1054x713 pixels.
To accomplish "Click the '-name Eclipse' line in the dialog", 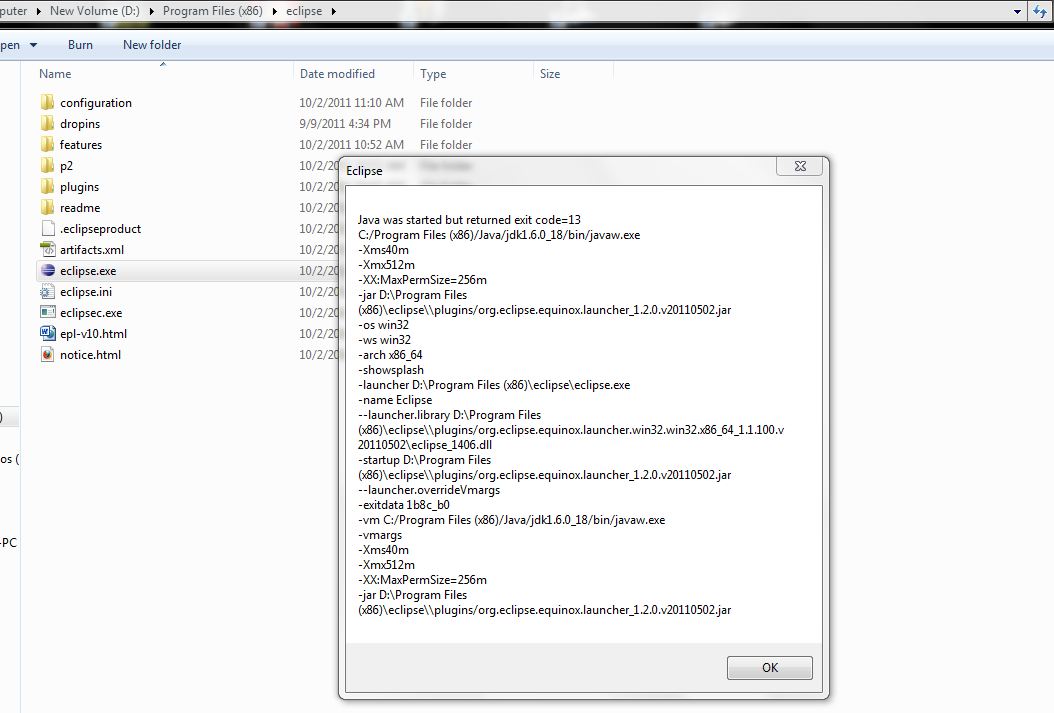I will tap(395, 400).
